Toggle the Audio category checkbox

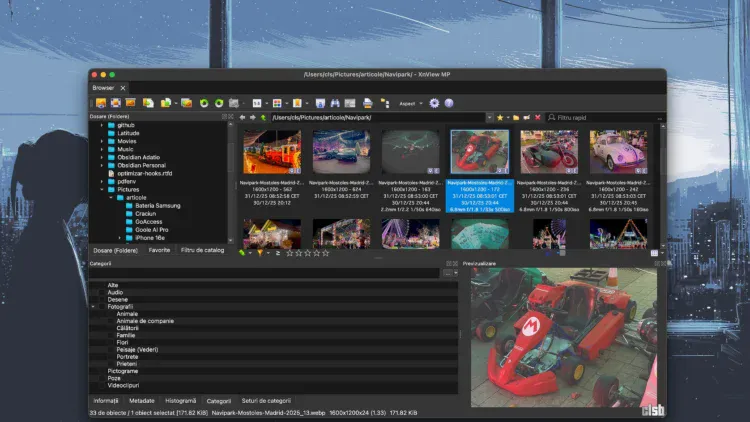(x=102, y=292)
